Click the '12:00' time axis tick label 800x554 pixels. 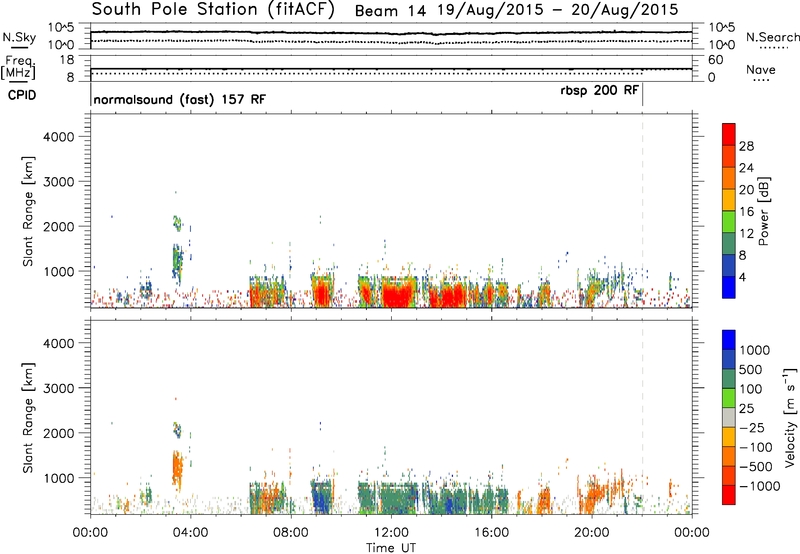tap(391, 533)
